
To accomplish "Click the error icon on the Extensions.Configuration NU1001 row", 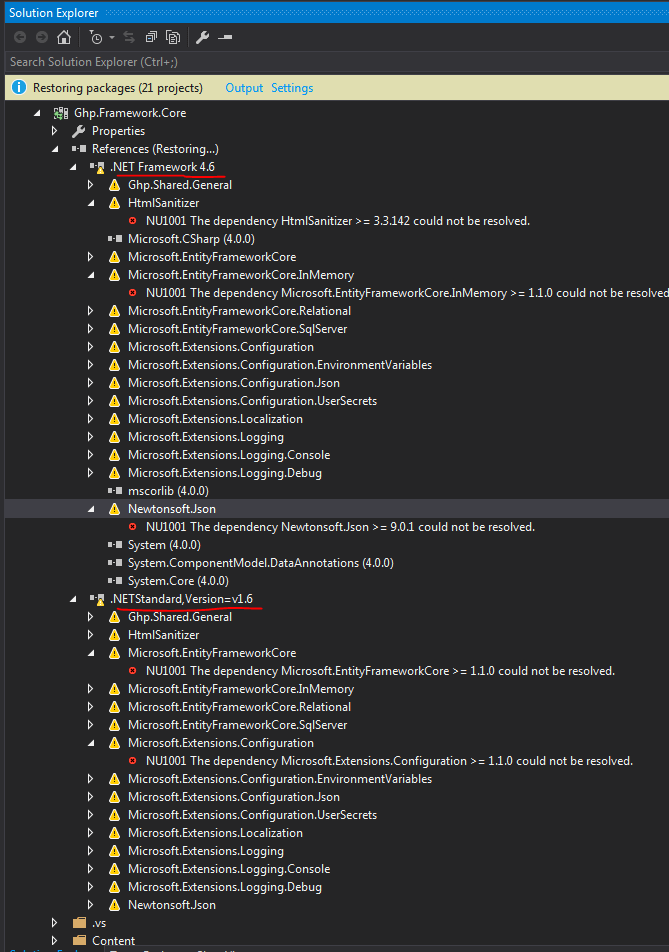I will [132, 761].
